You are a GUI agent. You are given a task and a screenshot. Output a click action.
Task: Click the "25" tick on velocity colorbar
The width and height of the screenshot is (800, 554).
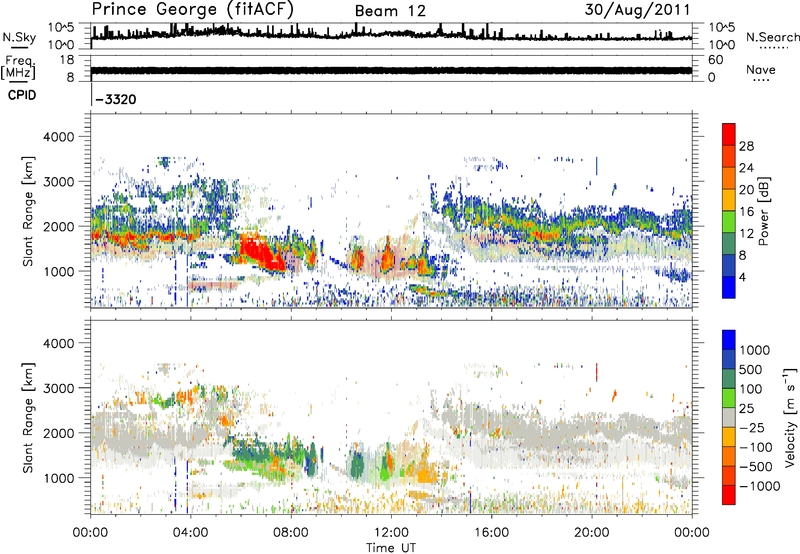coord(746,409)
